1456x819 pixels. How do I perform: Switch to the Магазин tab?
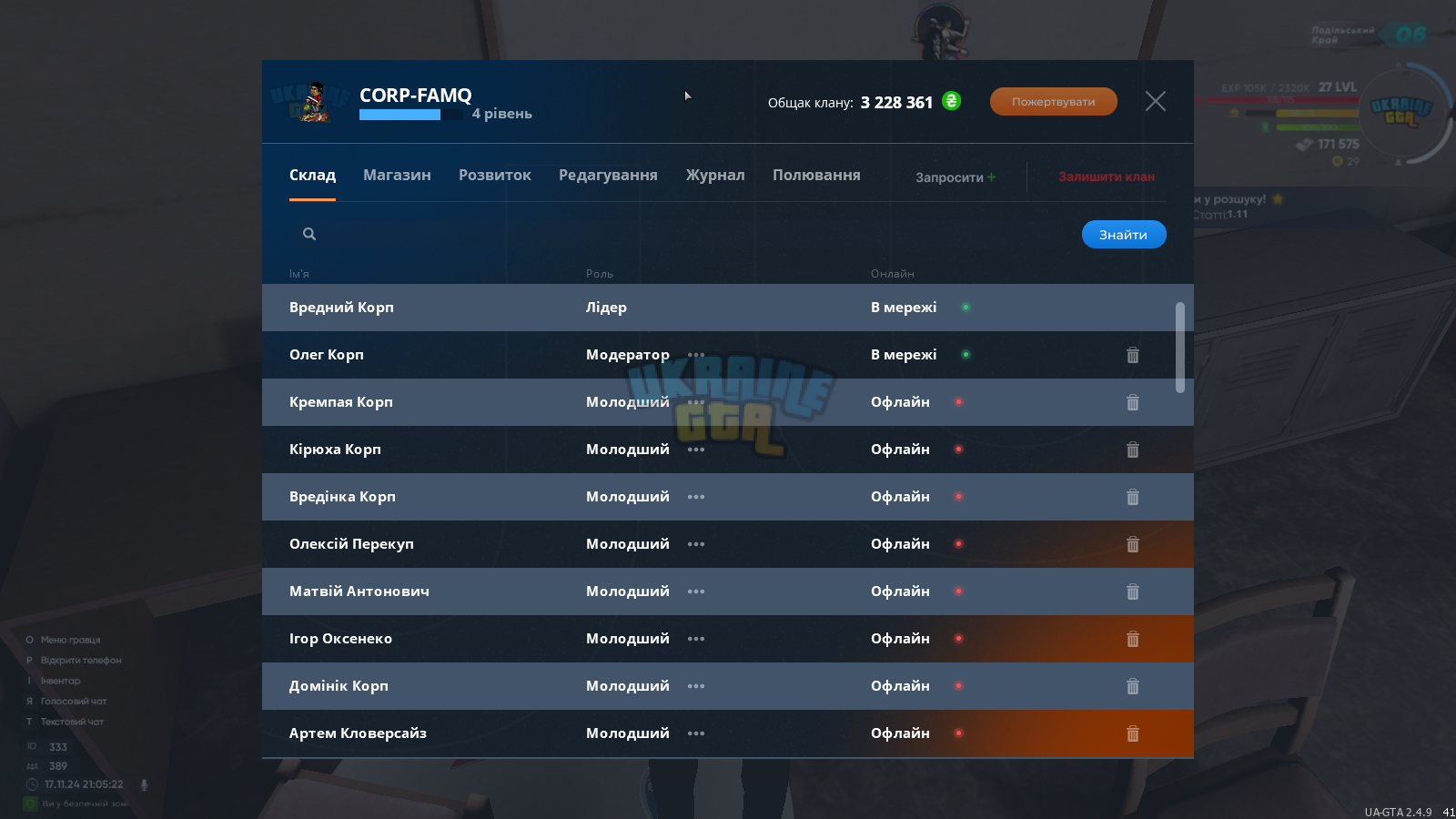[397, 175]
